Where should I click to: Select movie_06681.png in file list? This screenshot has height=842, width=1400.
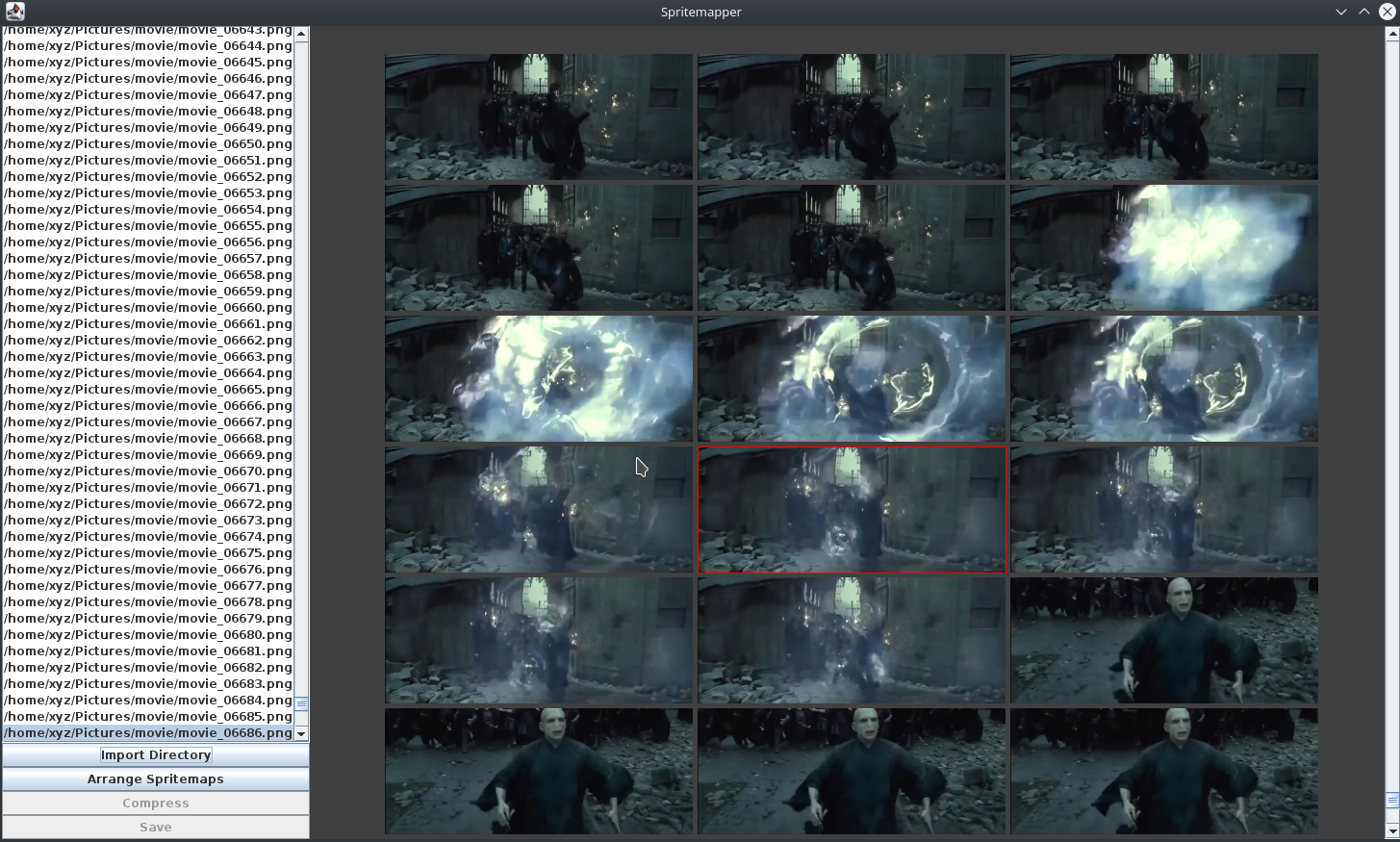(148, 651)
